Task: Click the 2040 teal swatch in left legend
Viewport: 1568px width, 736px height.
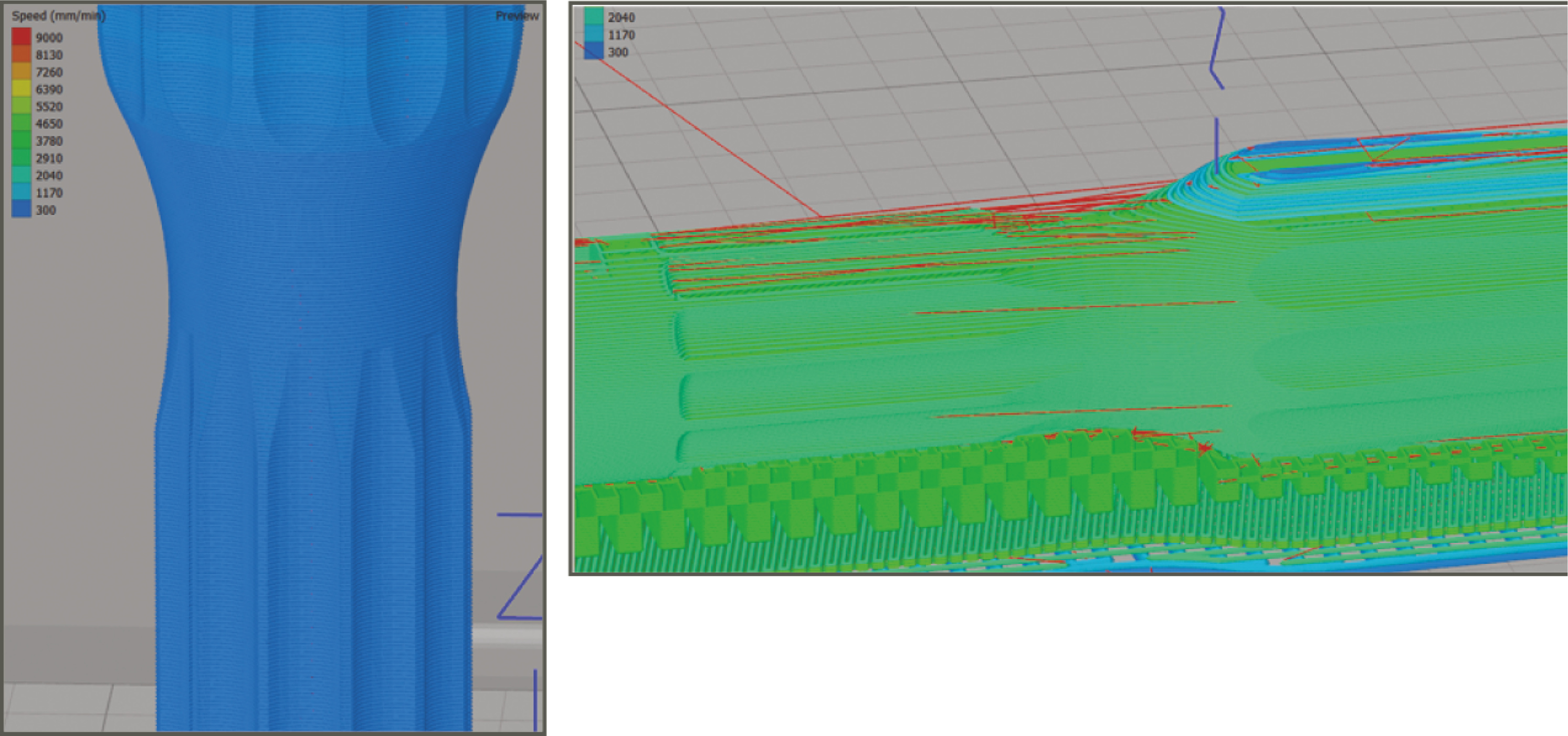Action: pos(22,175)
